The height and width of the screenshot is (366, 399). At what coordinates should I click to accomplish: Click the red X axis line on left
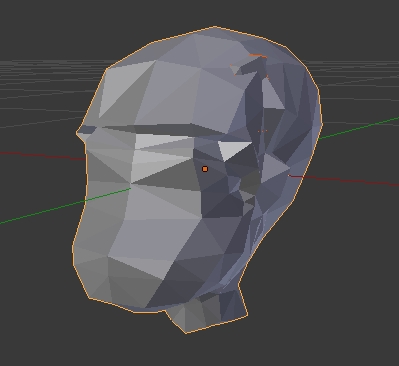43,156
